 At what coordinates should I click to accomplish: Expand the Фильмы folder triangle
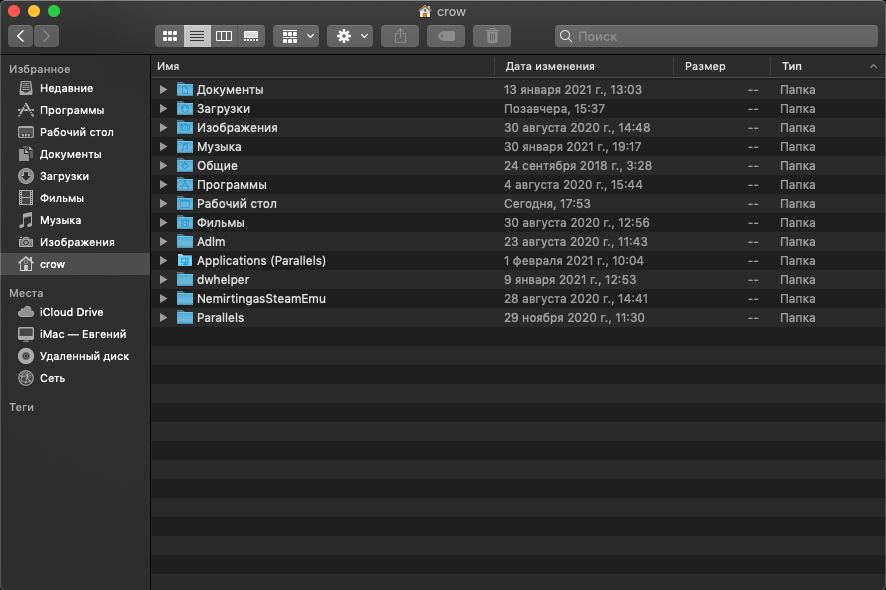[x=163, y=223]
